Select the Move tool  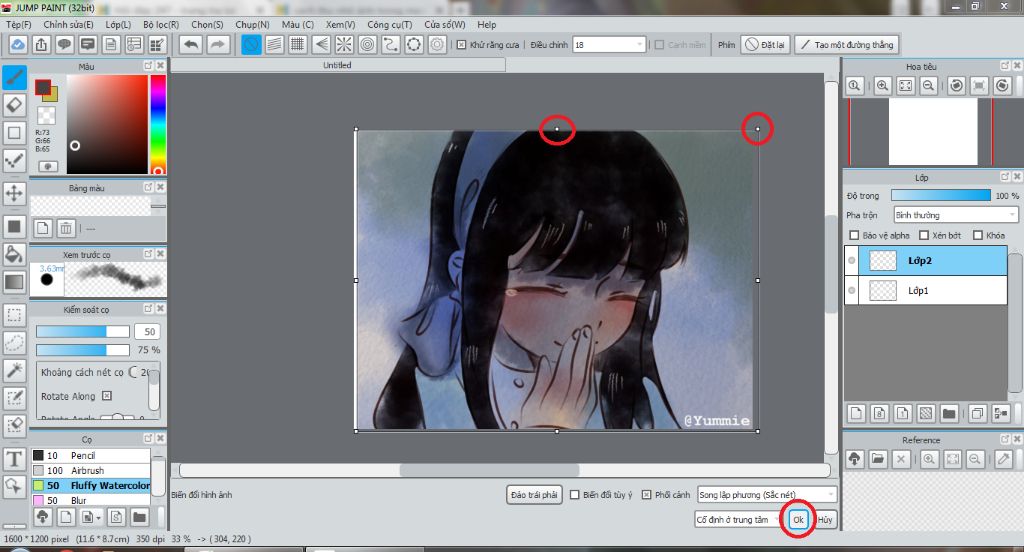[14, 193]
